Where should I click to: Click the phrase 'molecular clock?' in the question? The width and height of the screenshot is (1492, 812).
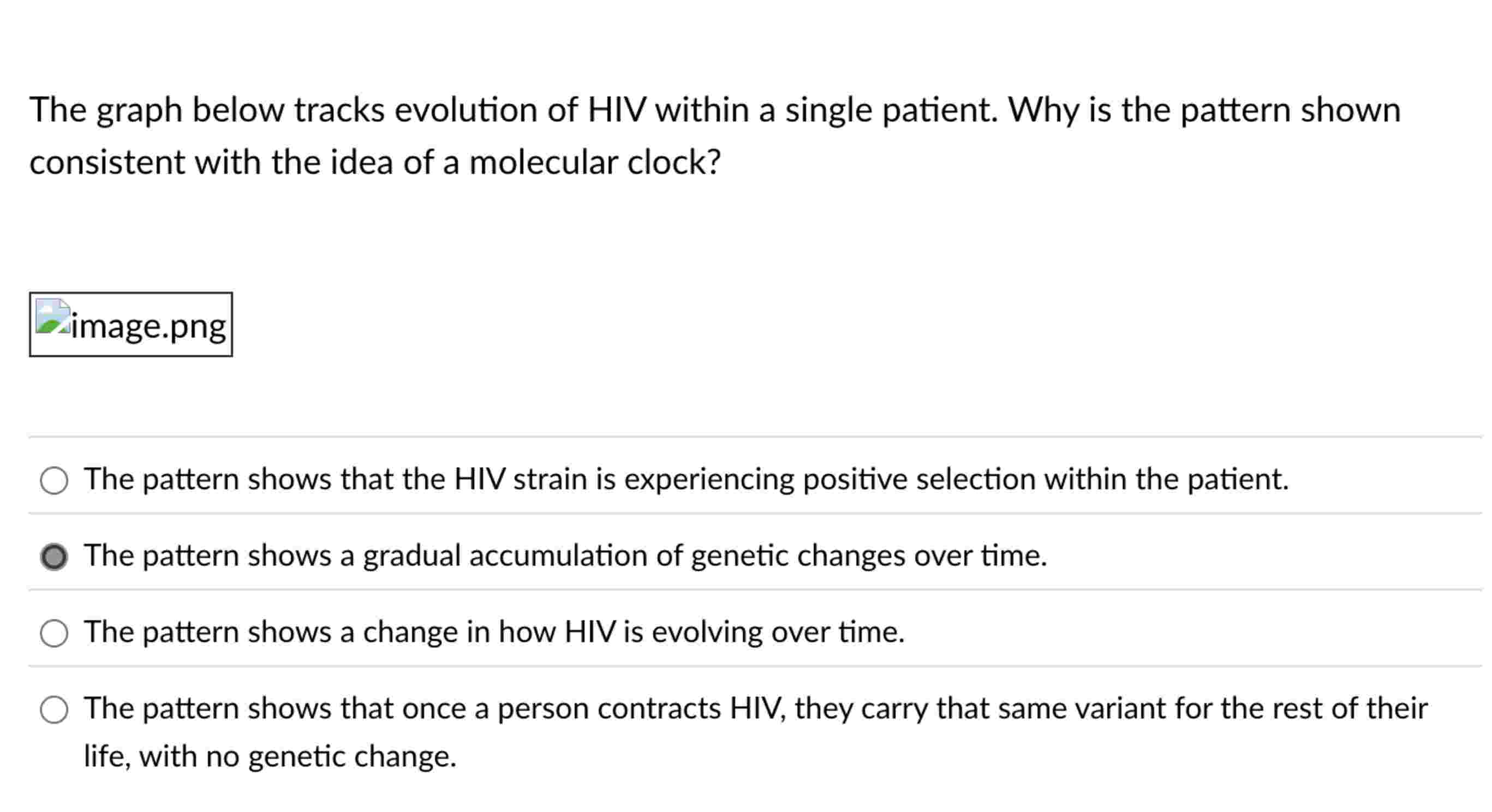[595, 162]
